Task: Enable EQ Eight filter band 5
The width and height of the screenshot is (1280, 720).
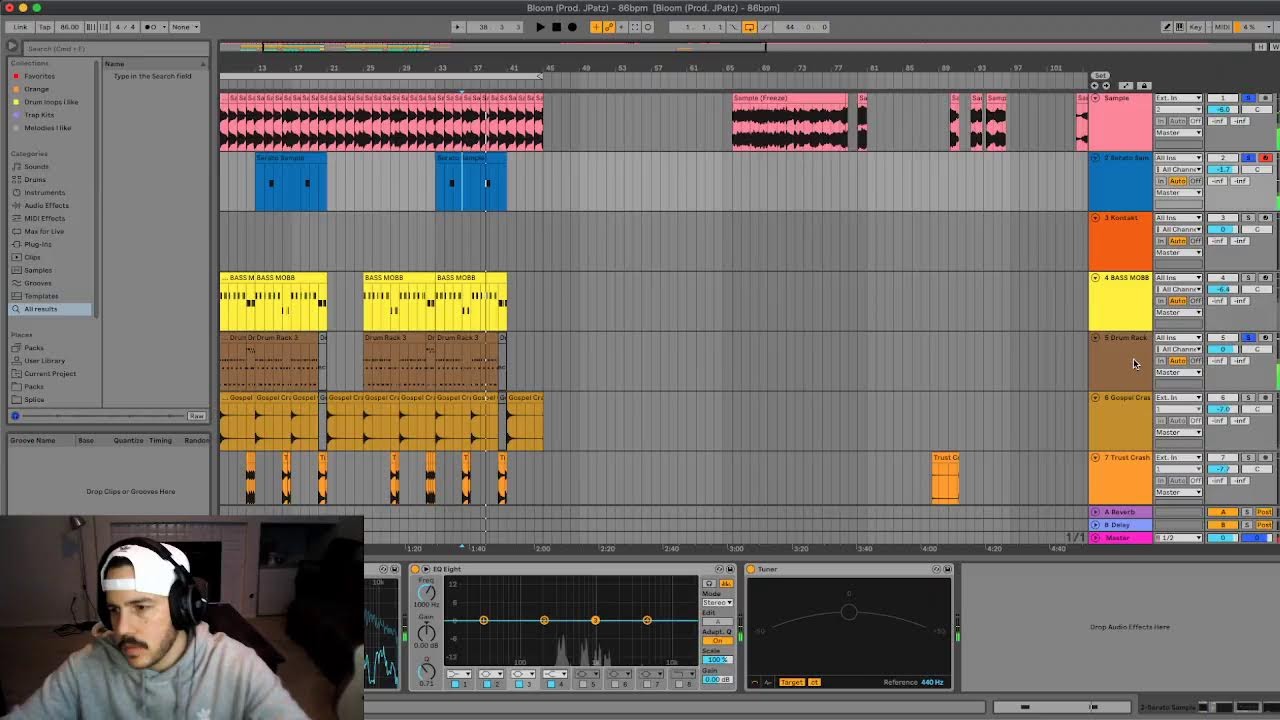Action: click(x=583, y=684)
